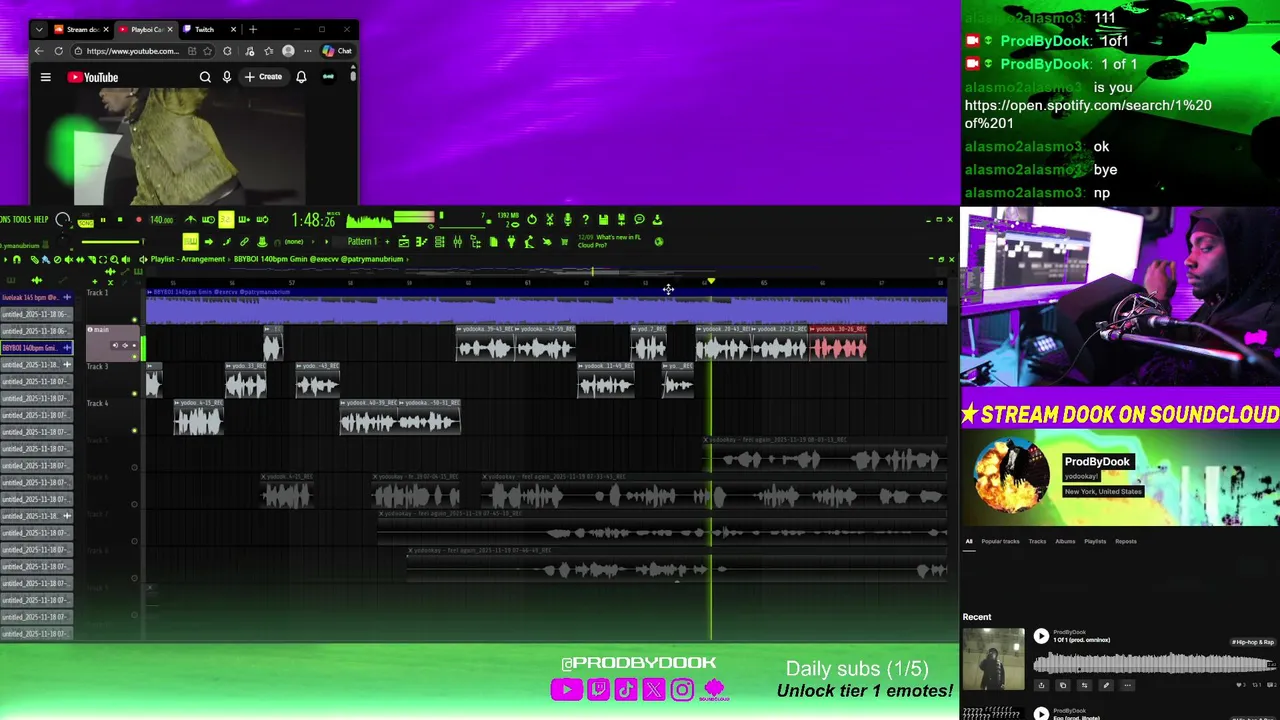Open the browser view icon
Screen dimensions: 1280x720
(x=475, y=242)
